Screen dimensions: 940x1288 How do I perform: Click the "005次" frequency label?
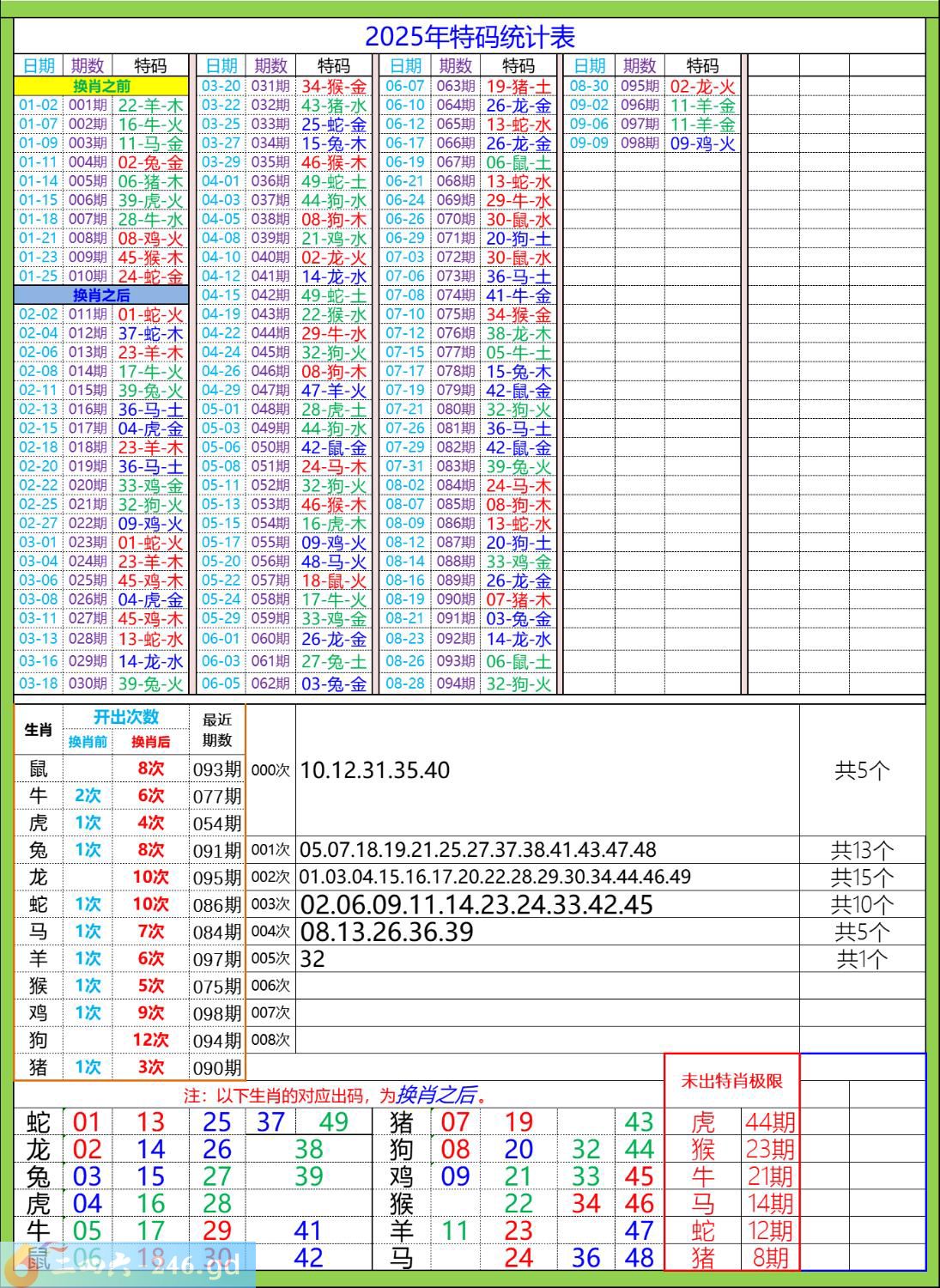coord(270,958)
